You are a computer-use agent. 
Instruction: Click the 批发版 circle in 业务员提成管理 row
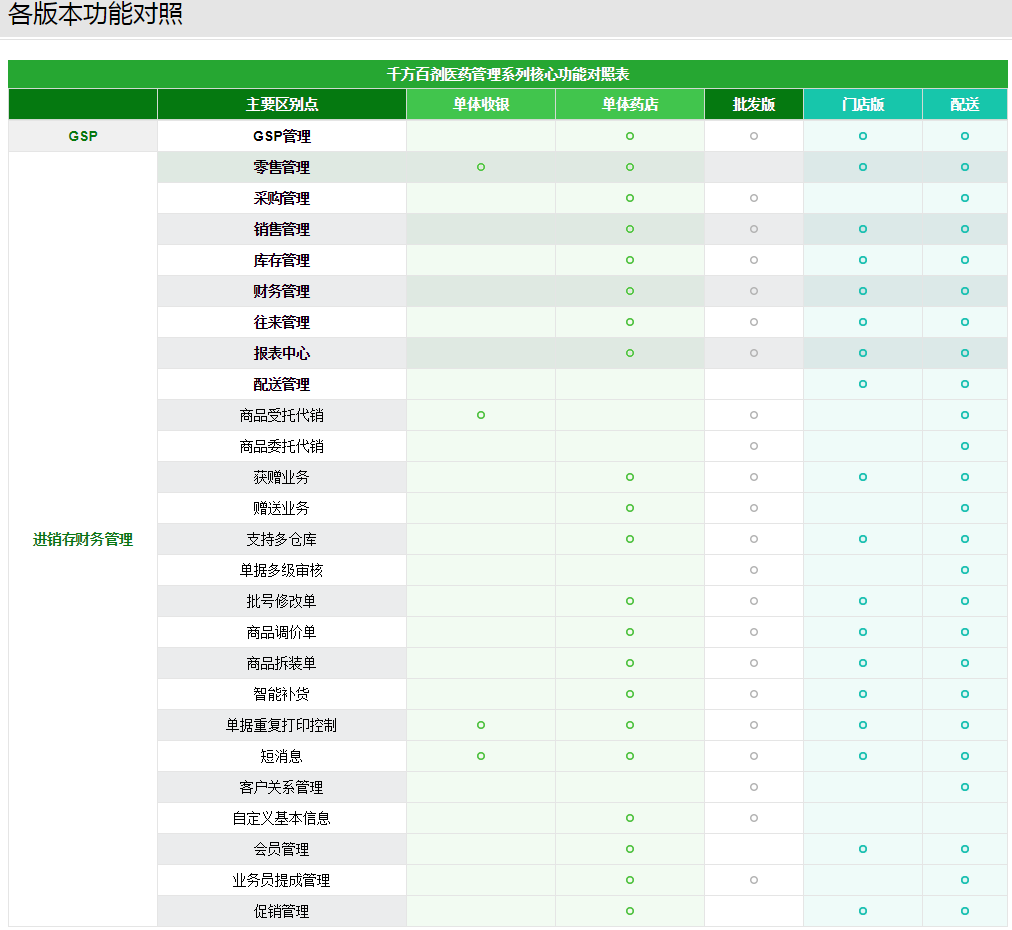pyautogui.click(x=754, y=880)
